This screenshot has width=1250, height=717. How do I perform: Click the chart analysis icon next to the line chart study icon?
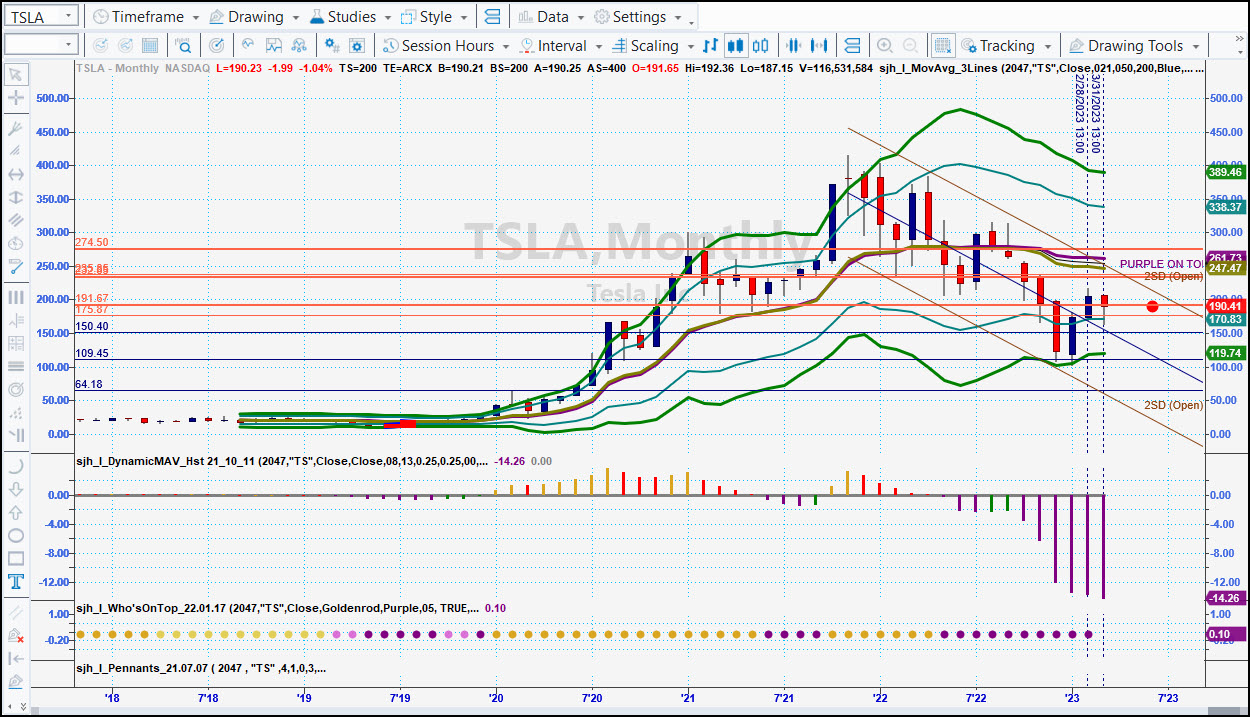(x=272, y=46)
